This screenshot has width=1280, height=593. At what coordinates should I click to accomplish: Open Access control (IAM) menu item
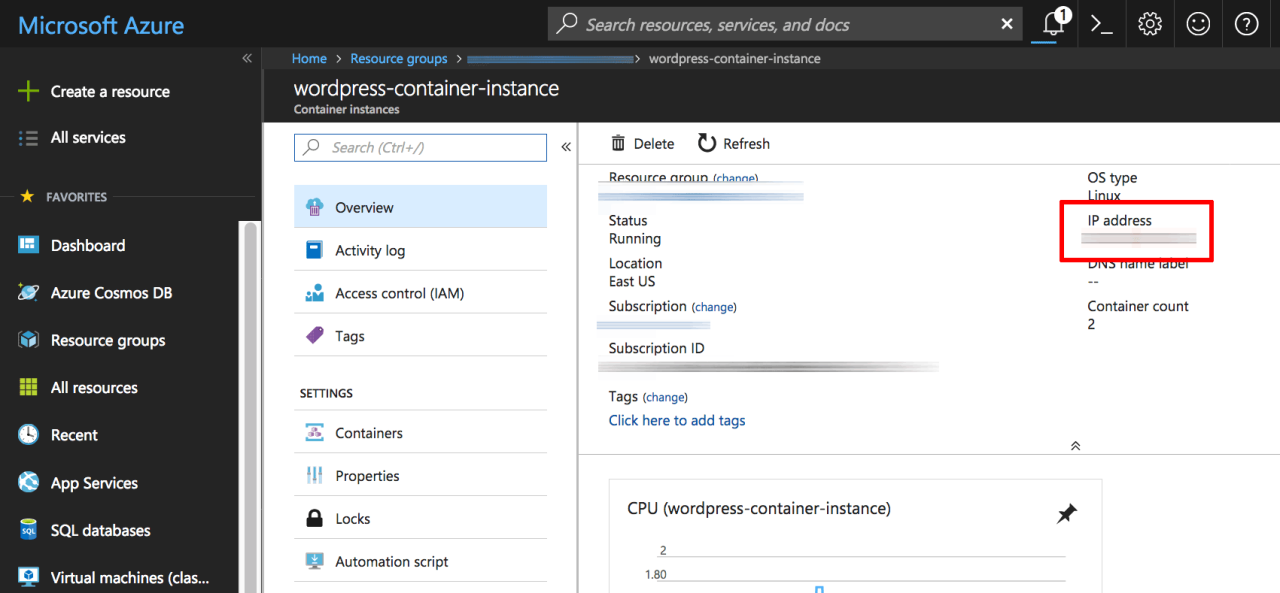coord(399,294)
